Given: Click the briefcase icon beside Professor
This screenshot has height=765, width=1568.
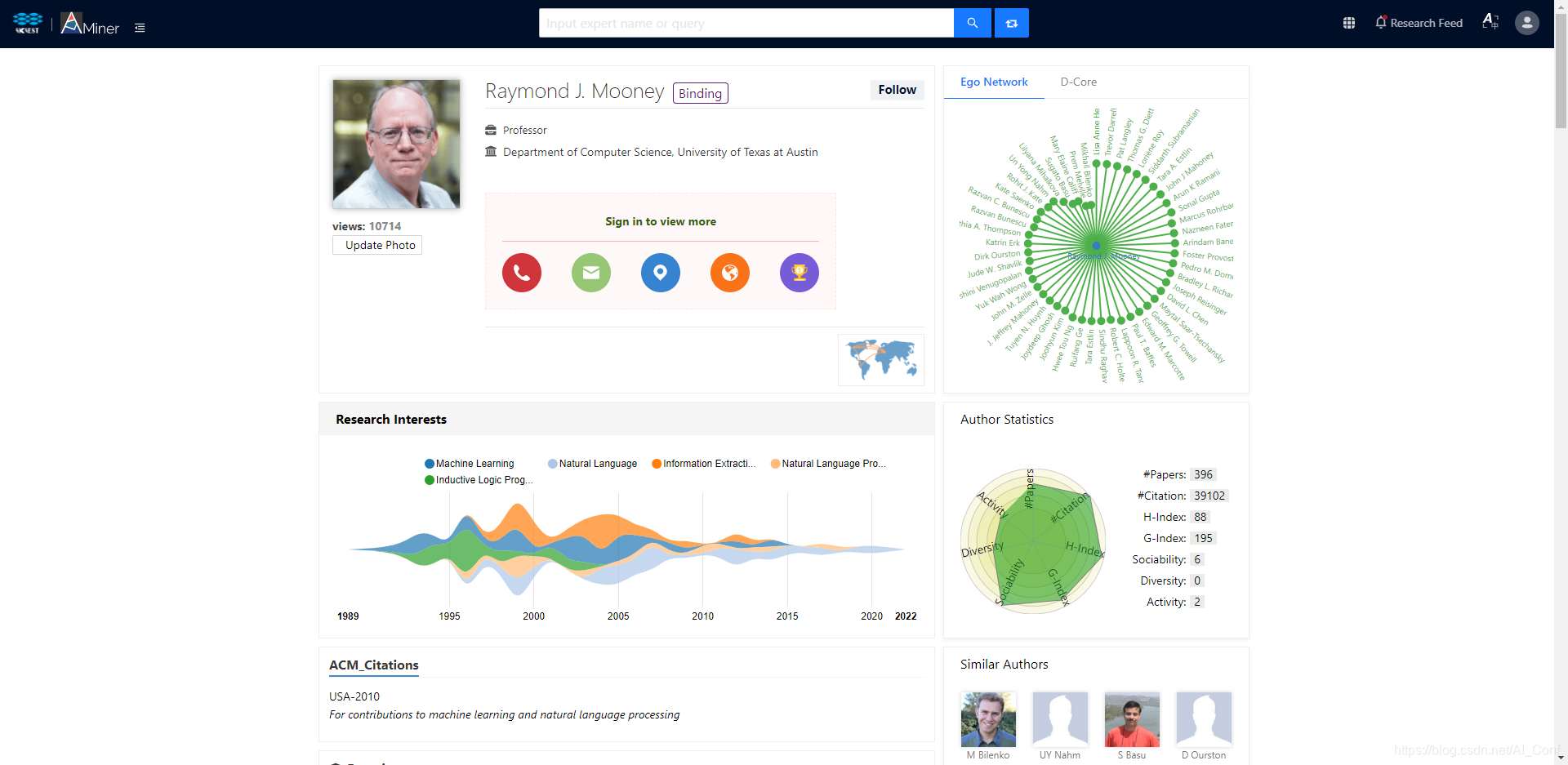Looking at the screenshot, I should pyautogui.click(x=491, y=130).
